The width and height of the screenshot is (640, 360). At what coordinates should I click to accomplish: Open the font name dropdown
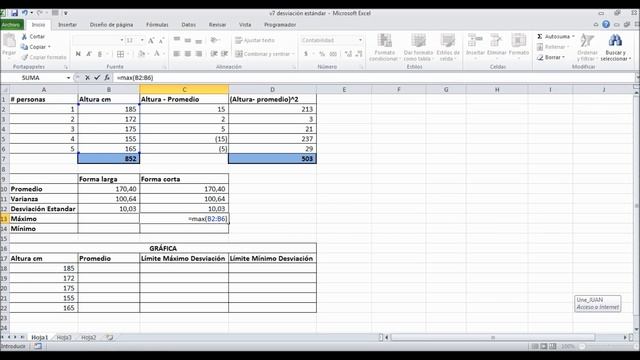122,40
